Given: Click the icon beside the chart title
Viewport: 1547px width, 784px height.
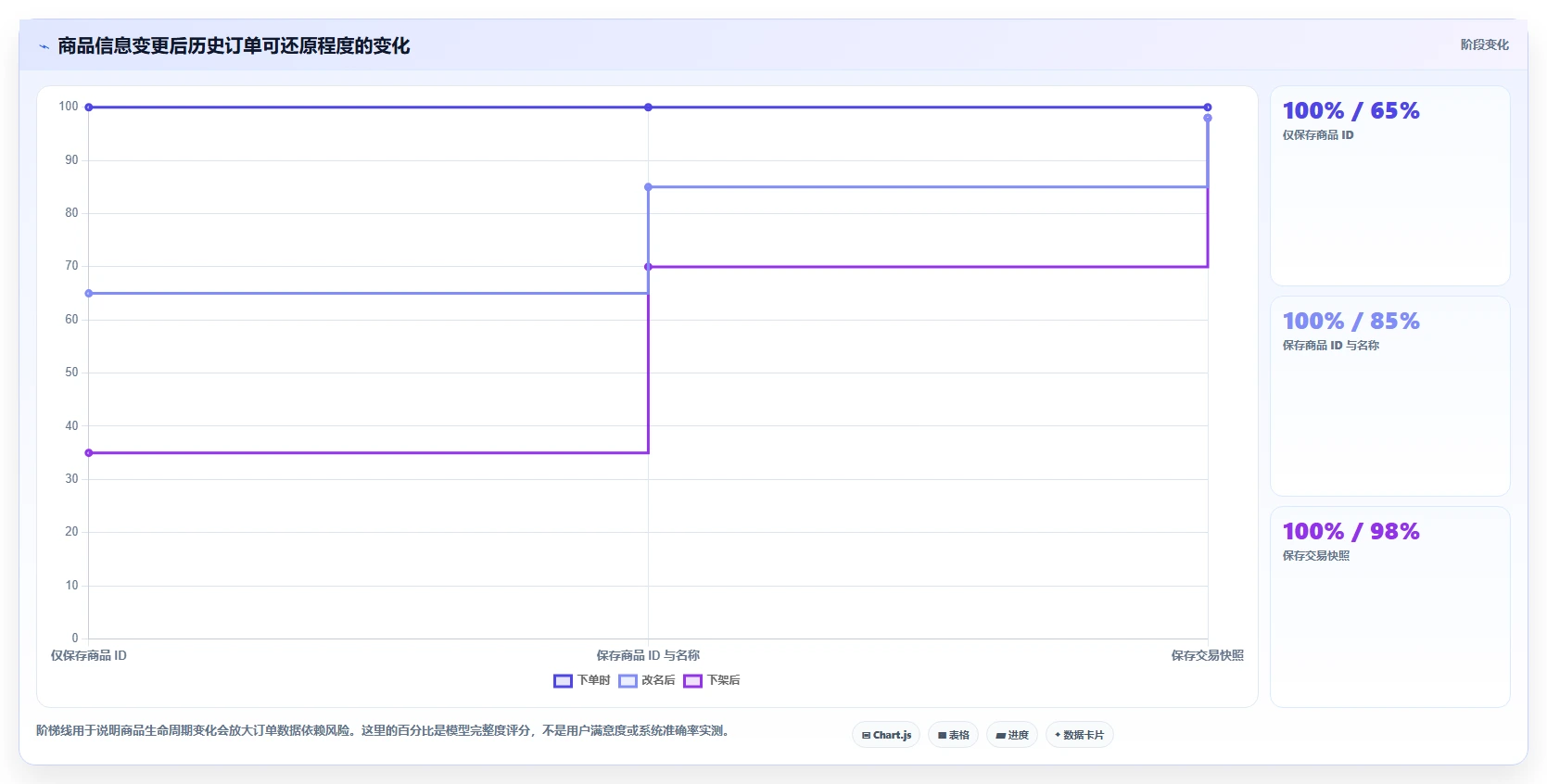Looking at the screenshot, I should click(x=44, y=46).
